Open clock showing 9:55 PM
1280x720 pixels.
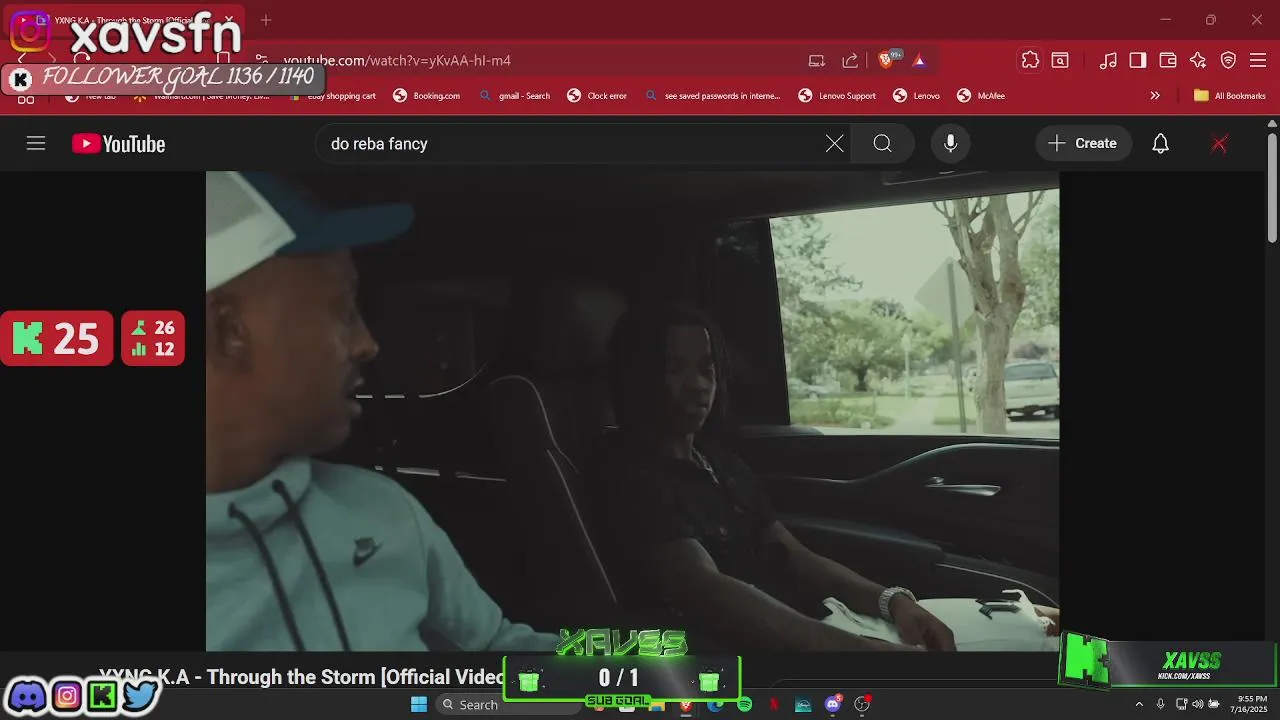point(1252,704)
